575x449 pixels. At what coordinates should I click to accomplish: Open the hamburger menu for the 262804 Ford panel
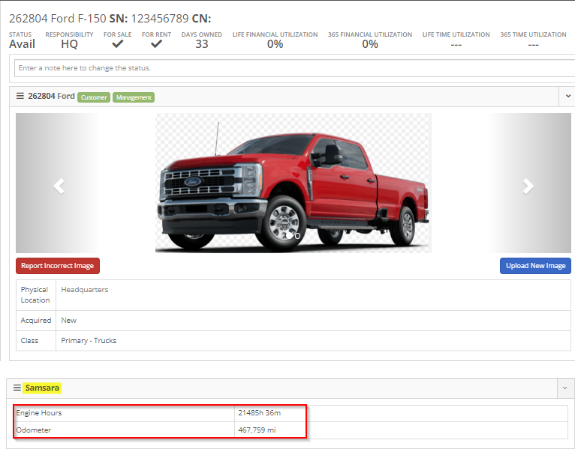20,96
